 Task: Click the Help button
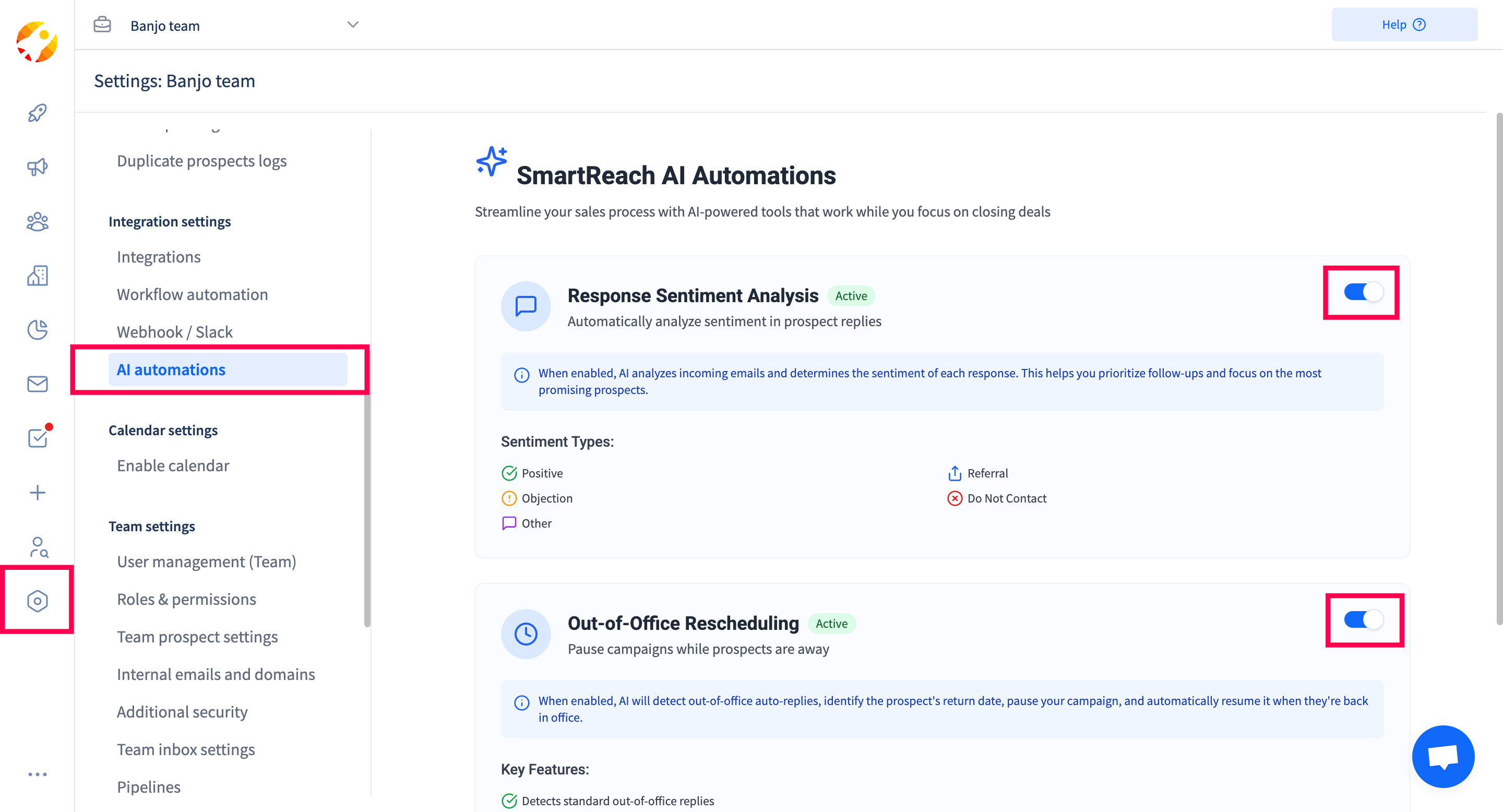(1404, 25)
